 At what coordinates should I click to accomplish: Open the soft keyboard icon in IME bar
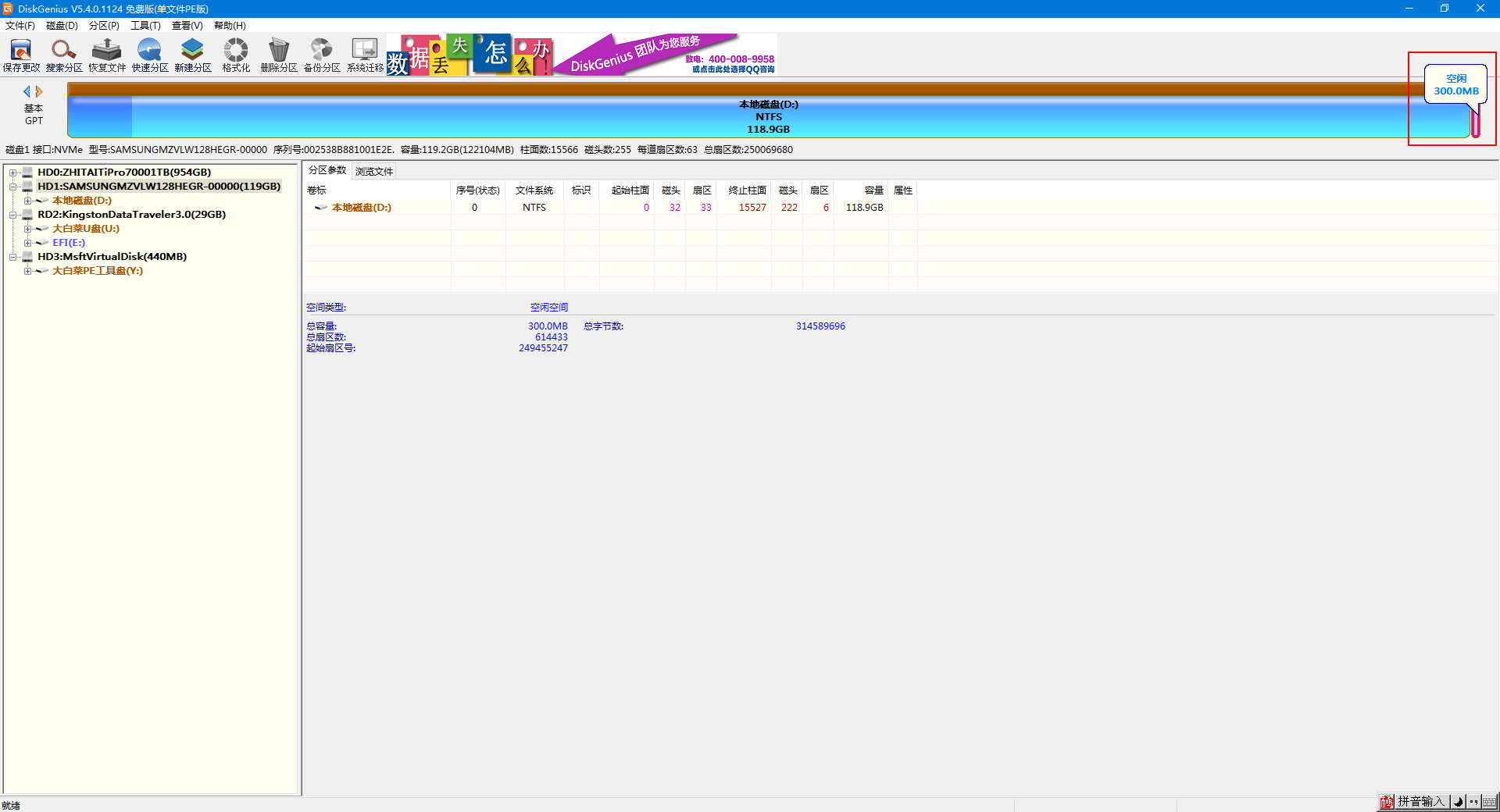click(x=1489, y=802)
